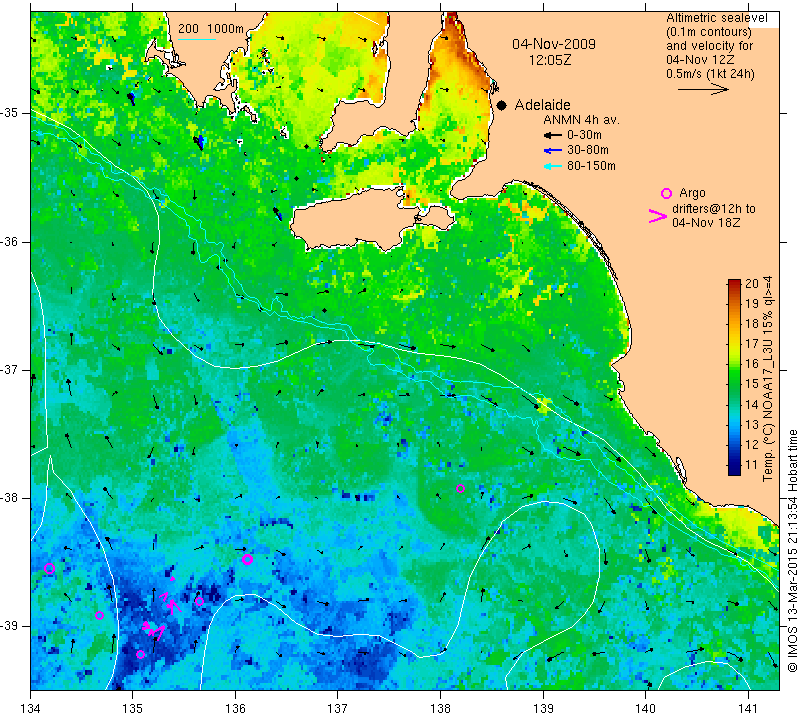Viewport: 800px width, 720px height.
Task: Click the '-39' latitude axis label
Action: (9, 626)
